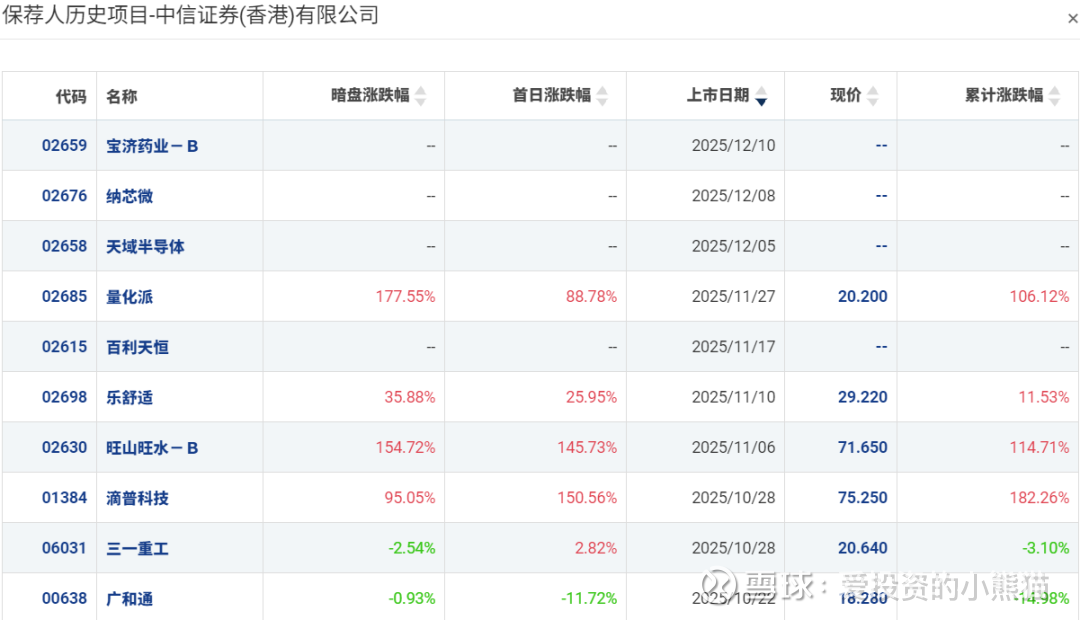The height and width of the screenshot is (620, 1080).
Task: Click 量化派 grey-market gain 177.55%
Action: 405,296
